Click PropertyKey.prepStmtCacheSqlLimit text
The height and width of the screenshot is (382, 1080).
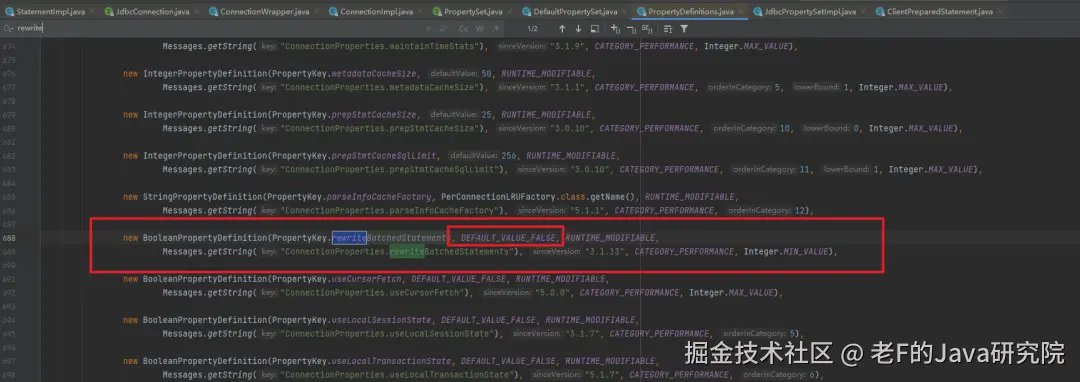point(354,156)
